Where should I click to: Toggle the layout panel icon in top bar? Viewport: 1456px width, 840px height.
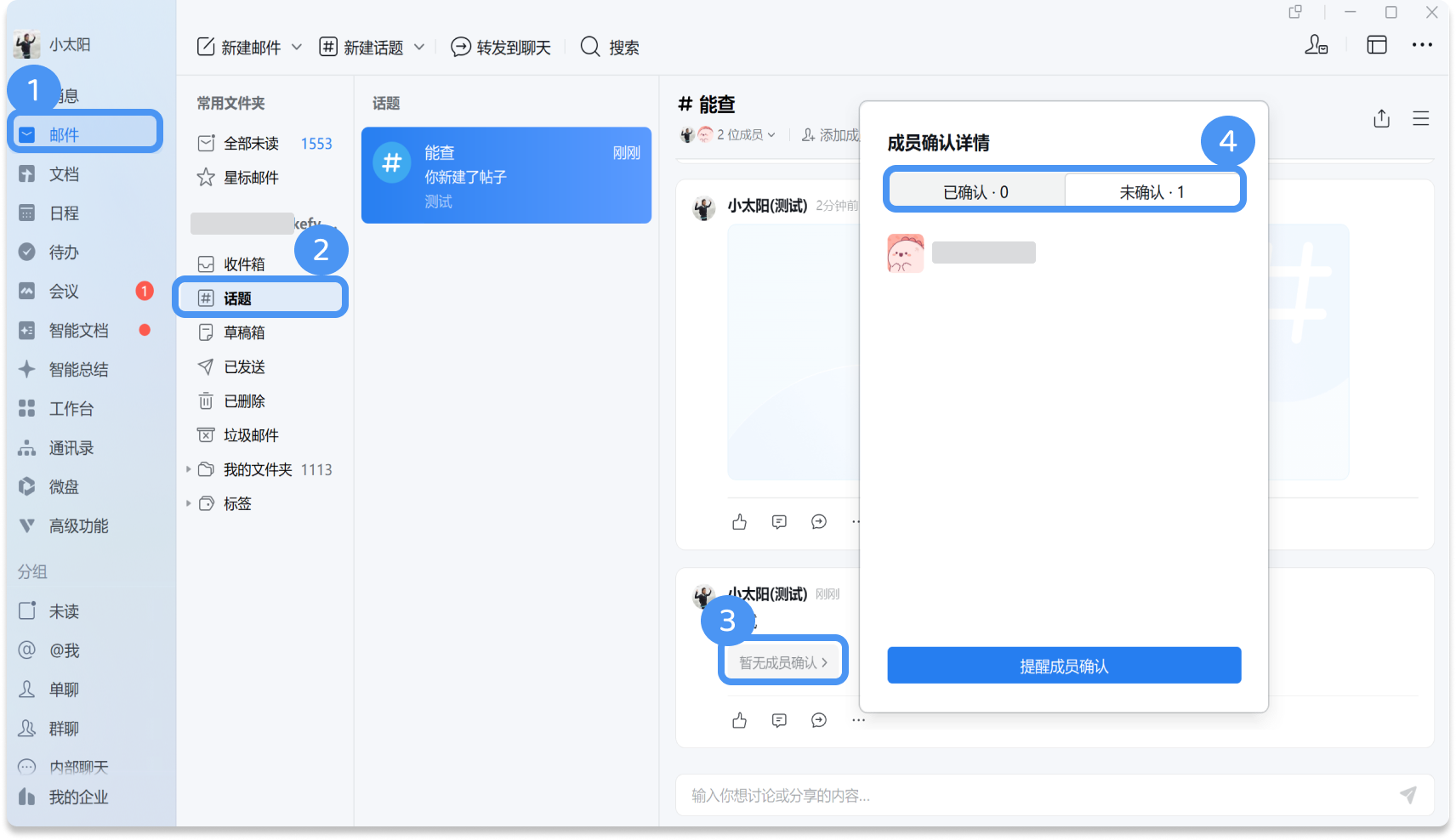(x=1377, y=45)
